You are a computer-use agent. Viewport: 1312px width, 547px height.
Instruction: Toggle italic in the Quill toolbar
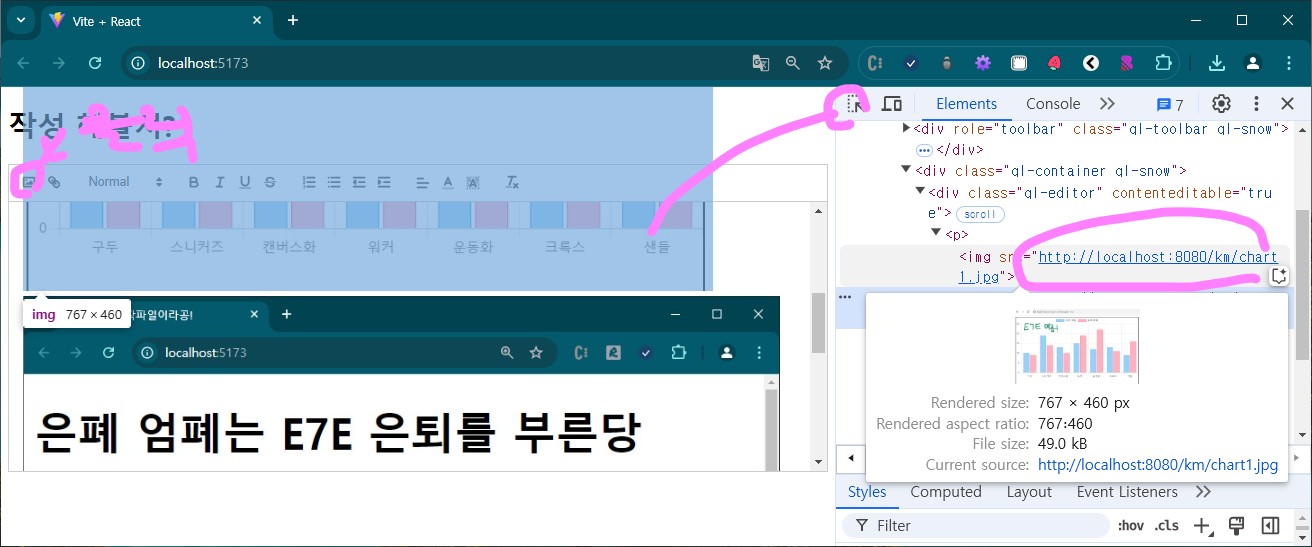coord(220,182)
